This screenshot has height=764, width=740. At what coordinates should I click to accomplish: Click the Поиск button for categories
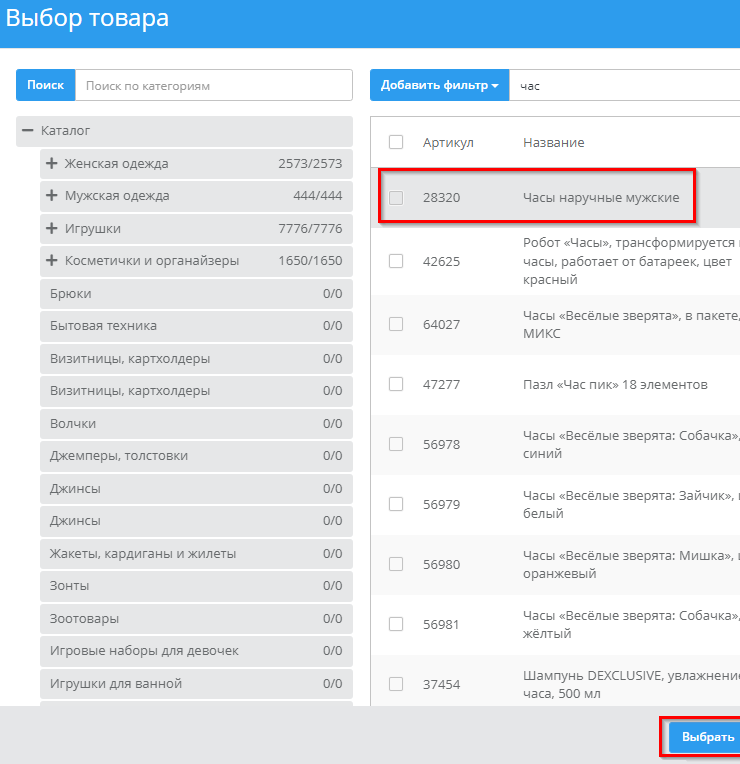coord(45,86)
